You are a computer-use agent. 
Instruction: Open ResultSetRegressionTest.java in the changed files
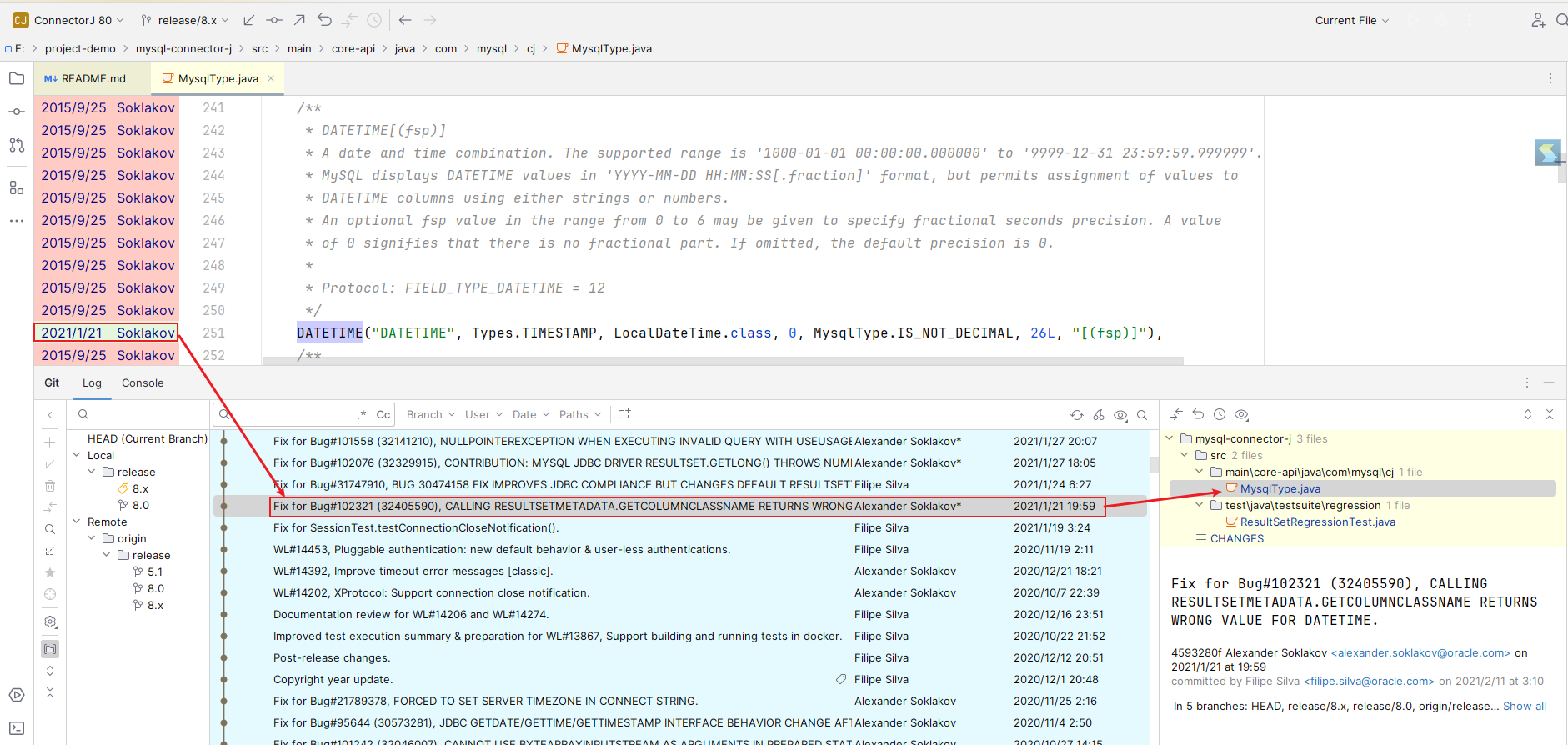1318,522
